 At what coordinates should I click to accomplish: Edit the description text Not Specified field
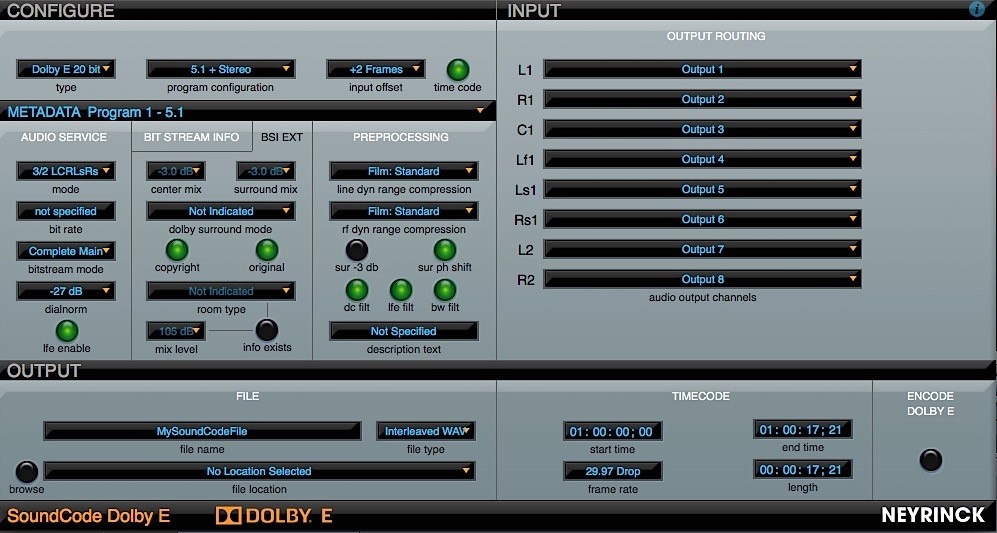coord(404,331)
